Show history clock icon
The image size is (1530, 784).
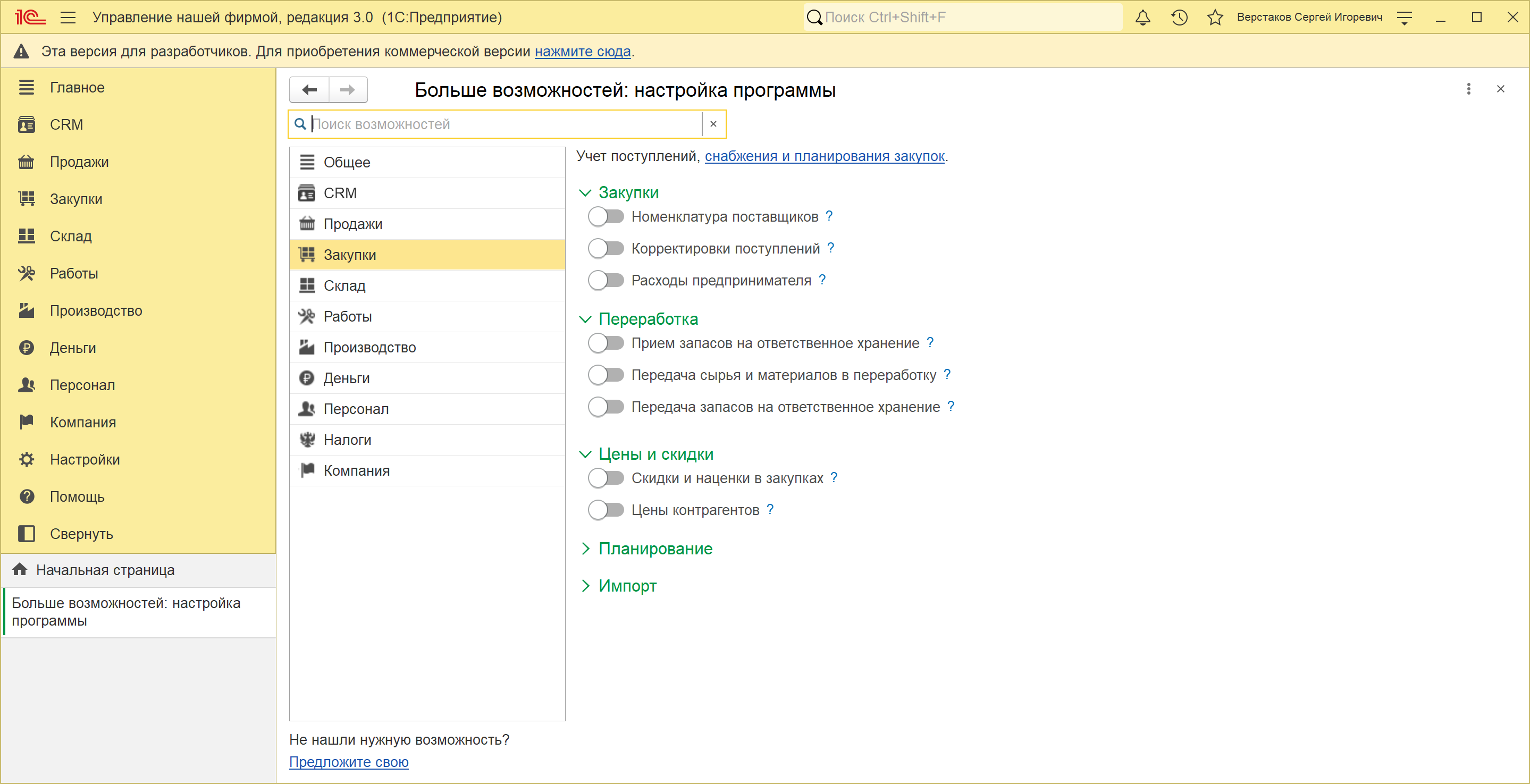[1179, 17]
